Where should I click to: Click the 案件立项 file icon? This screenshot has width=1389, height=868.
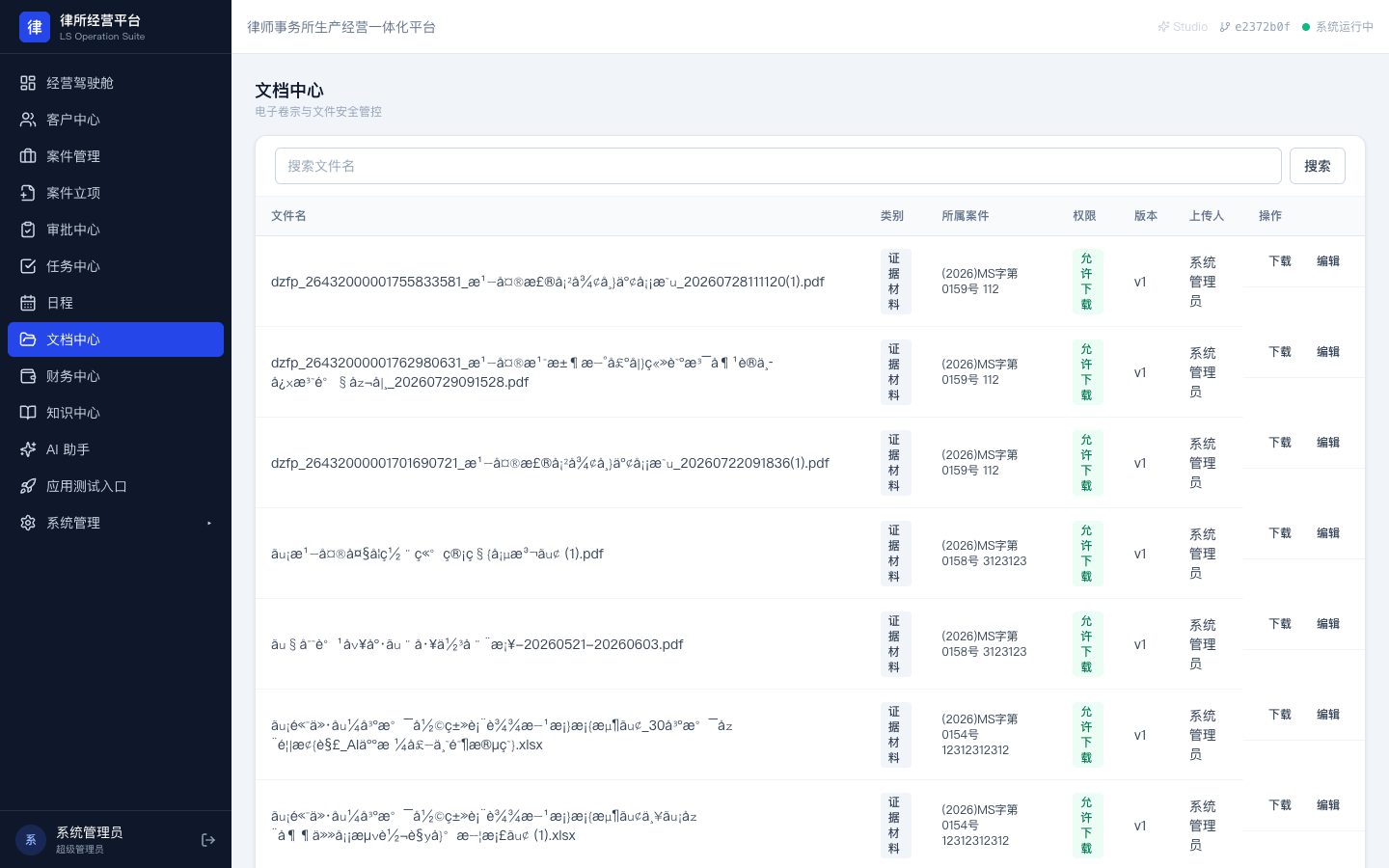coord(28,193)
